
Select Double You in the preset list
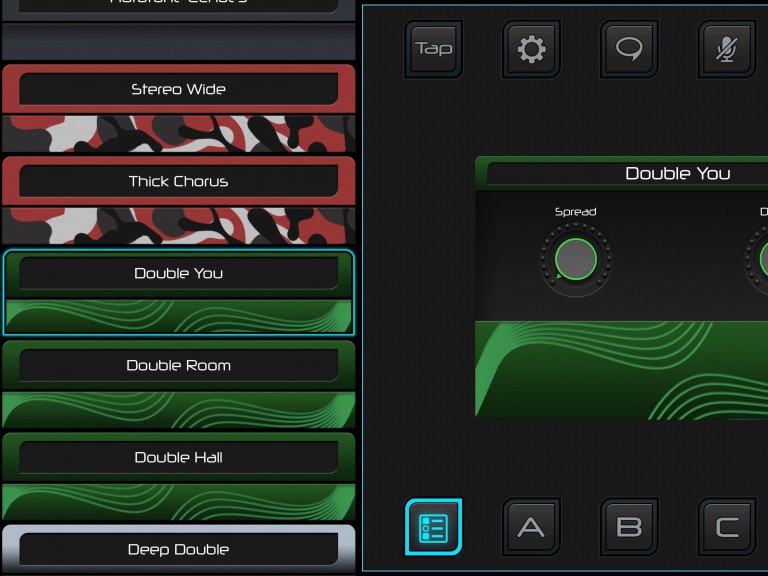click(x=178, y=273)
